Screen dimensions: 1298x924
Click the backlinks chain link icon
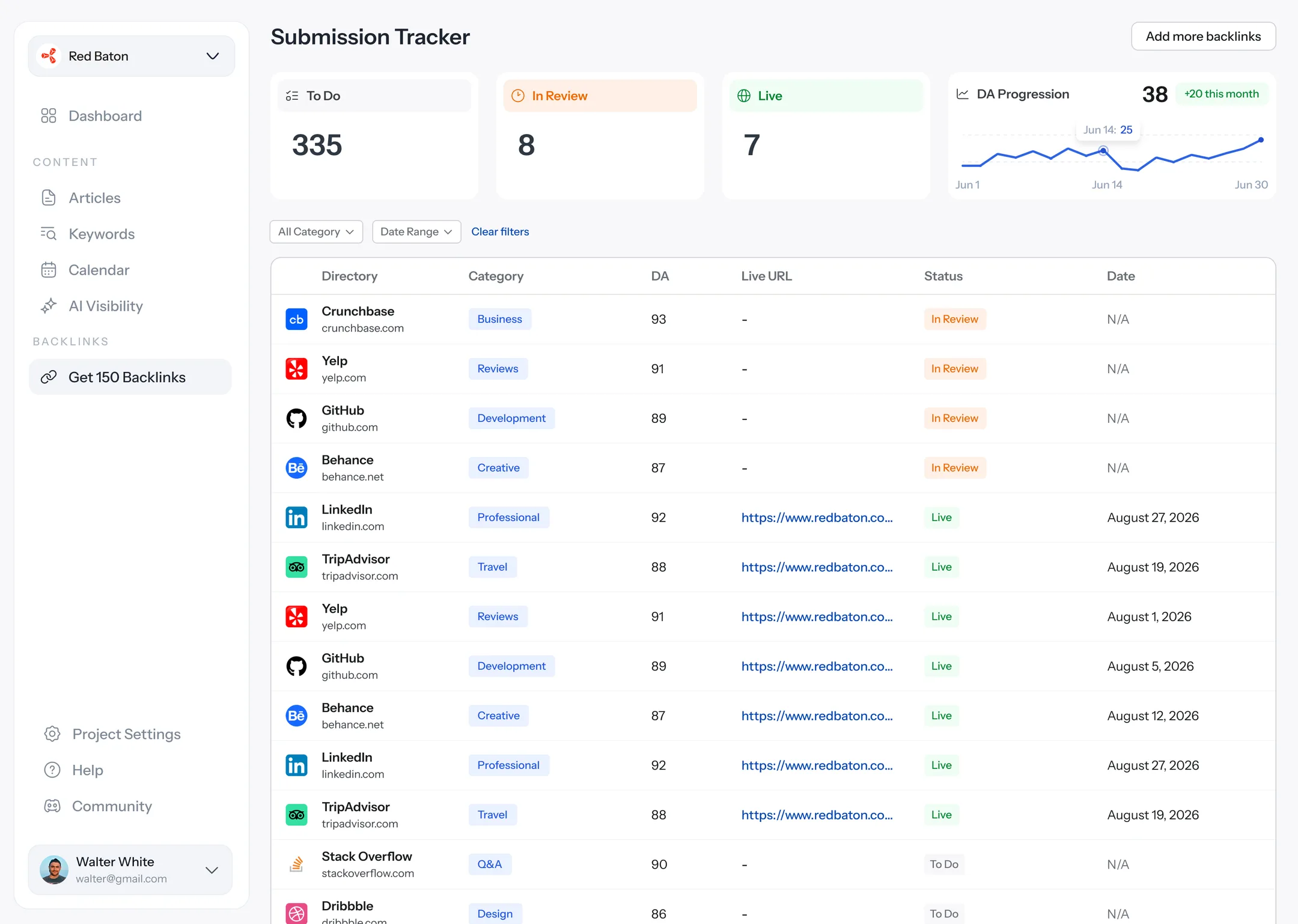click(x=49, y=377)
